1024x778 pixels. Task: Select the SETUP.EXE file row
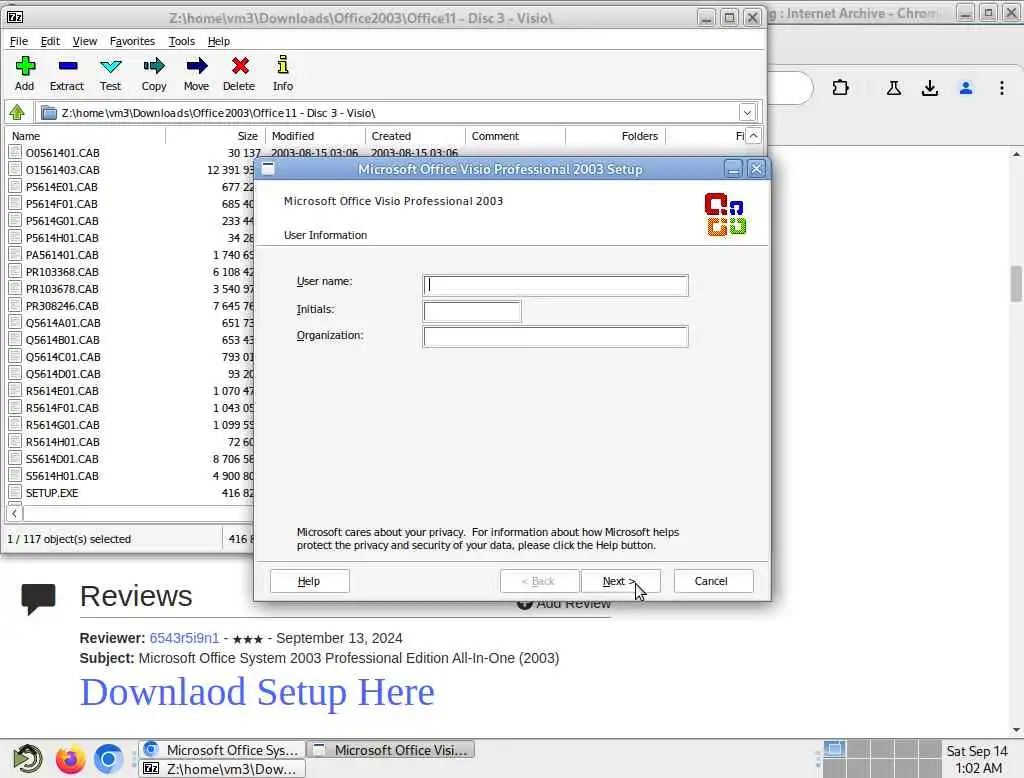pyautogui.click(x=131, y=493)
